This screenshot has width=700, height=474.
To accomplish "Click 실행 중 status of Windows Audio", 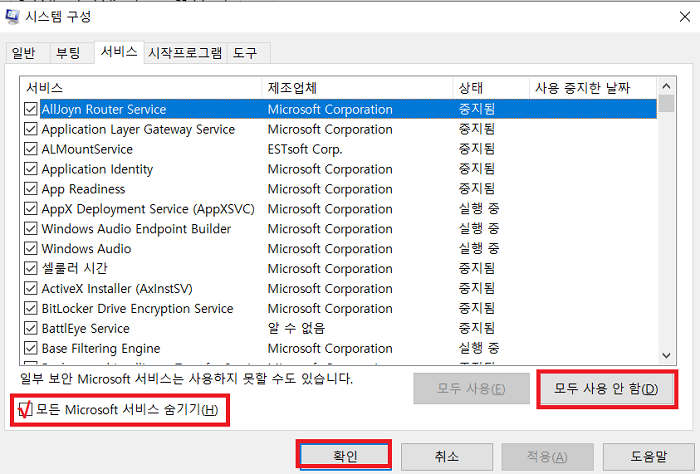I will (479, 249).
